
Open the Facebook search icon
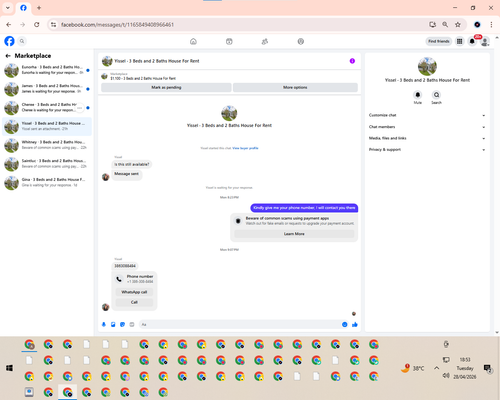tap(22, 41)
